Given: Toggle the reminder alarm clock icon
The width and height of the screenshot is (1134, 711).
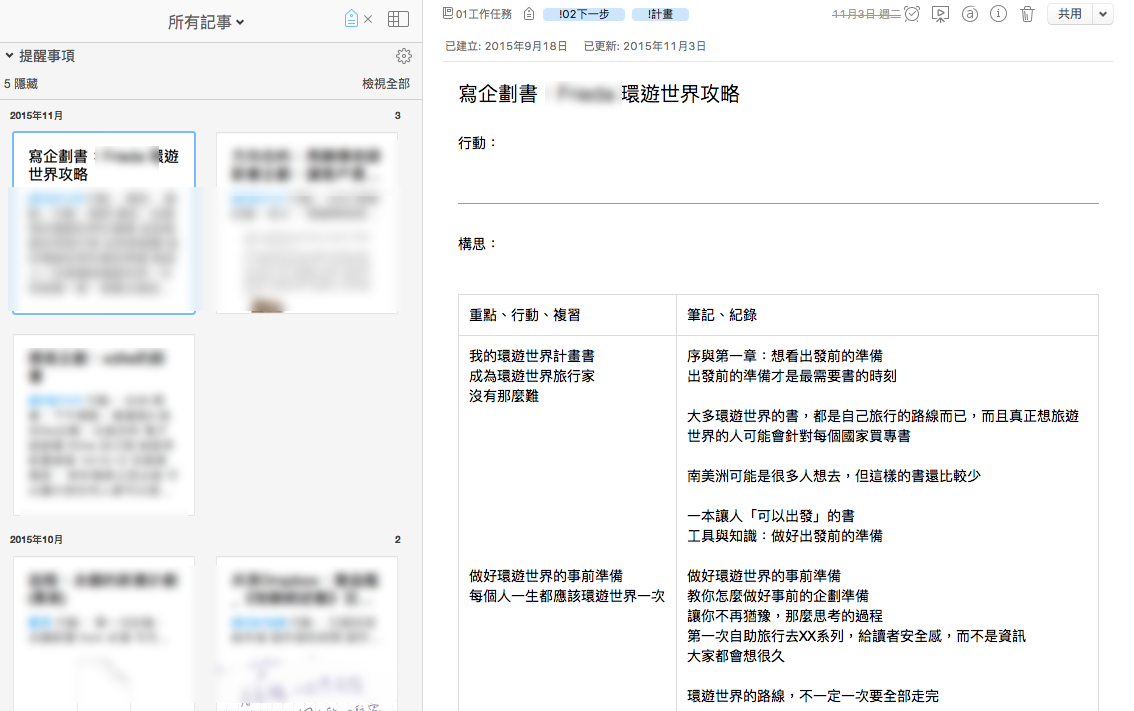Looking at the screenshot, I should 912,14.
